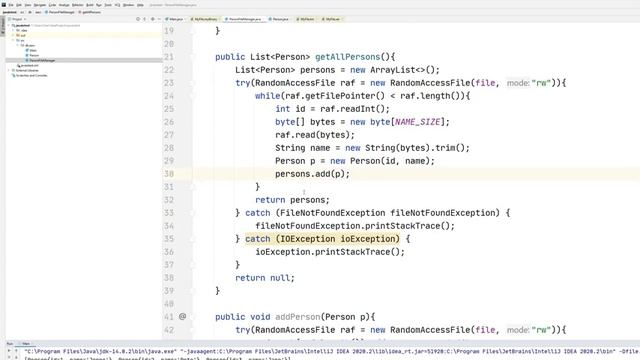640x360 pixels.
Task: Hide the Project tool window
Action: coord(159,19)
